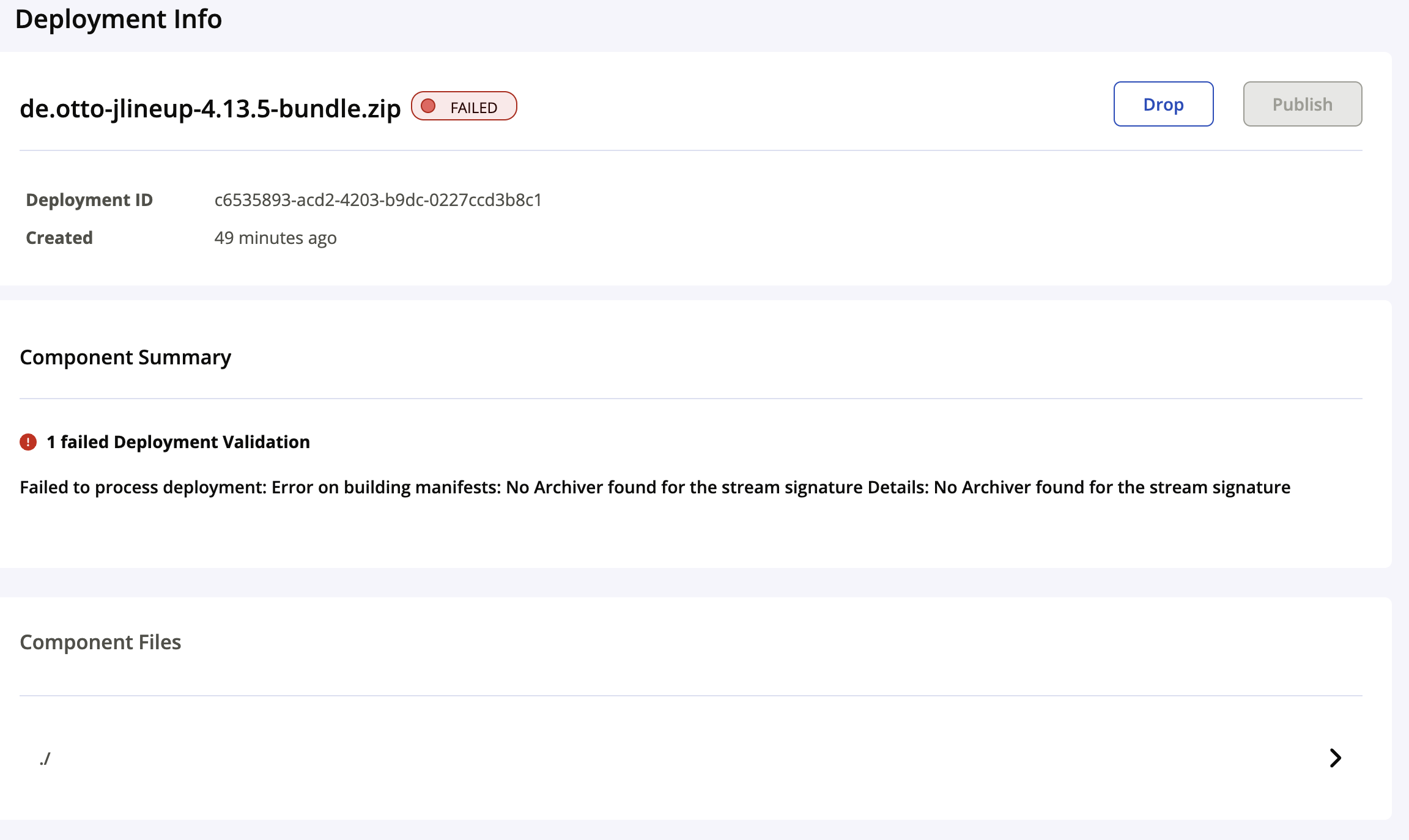The width and height of the screenshot is (1409, 840).
Task: Click the Component Summary heading
Action: click(x=125, y=357)
